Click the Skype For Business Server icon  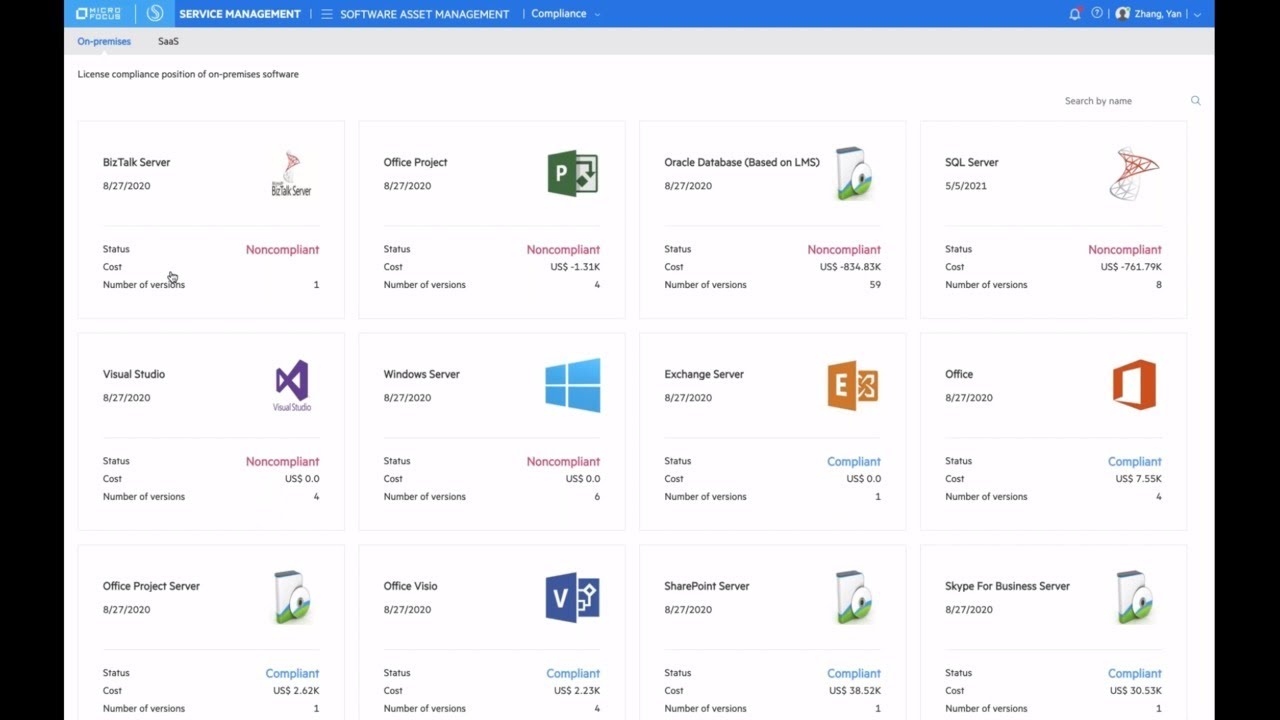[x=1134, y=597]
